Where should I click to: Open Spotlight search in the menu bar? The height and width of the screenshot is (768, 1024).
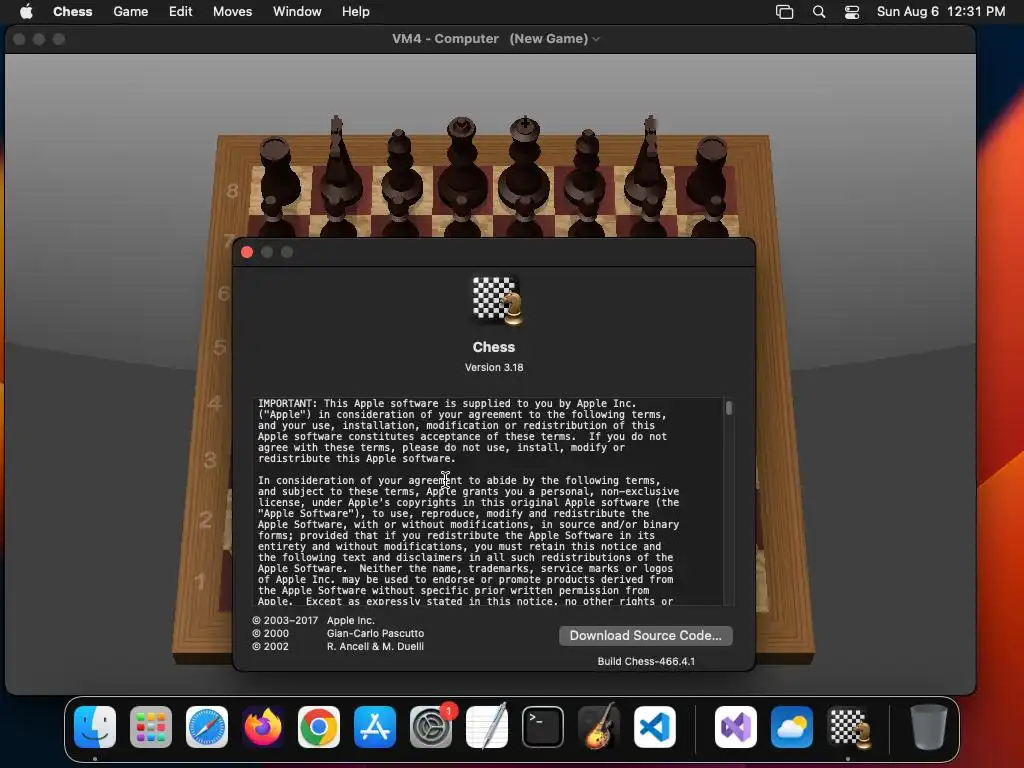[x=818, y=12]
